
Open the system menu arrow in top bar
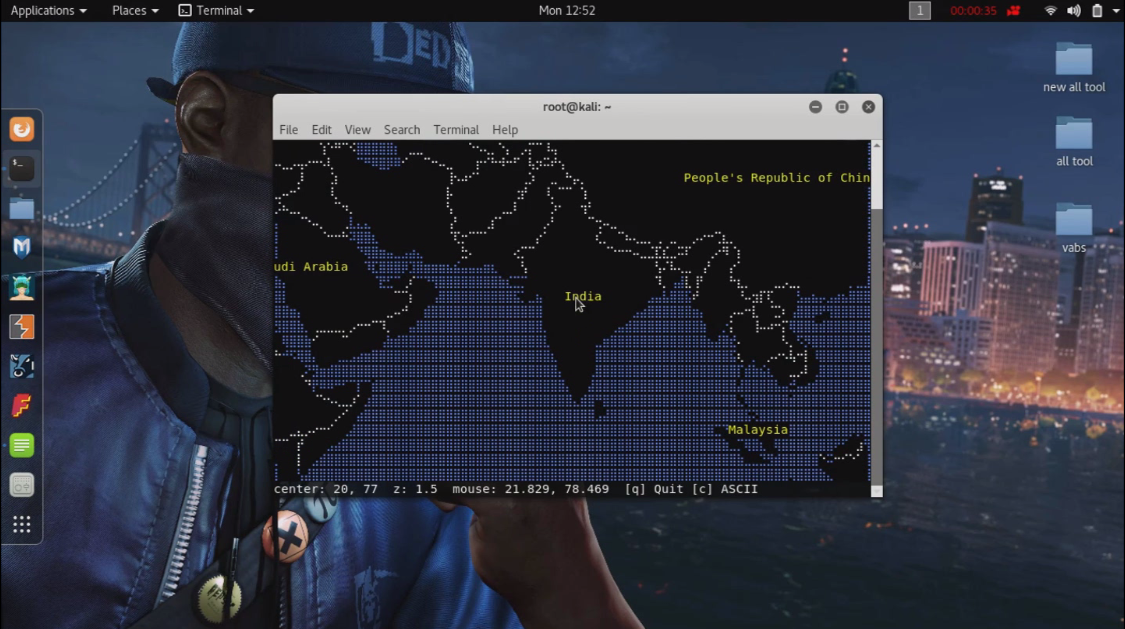pos(1116,11)
